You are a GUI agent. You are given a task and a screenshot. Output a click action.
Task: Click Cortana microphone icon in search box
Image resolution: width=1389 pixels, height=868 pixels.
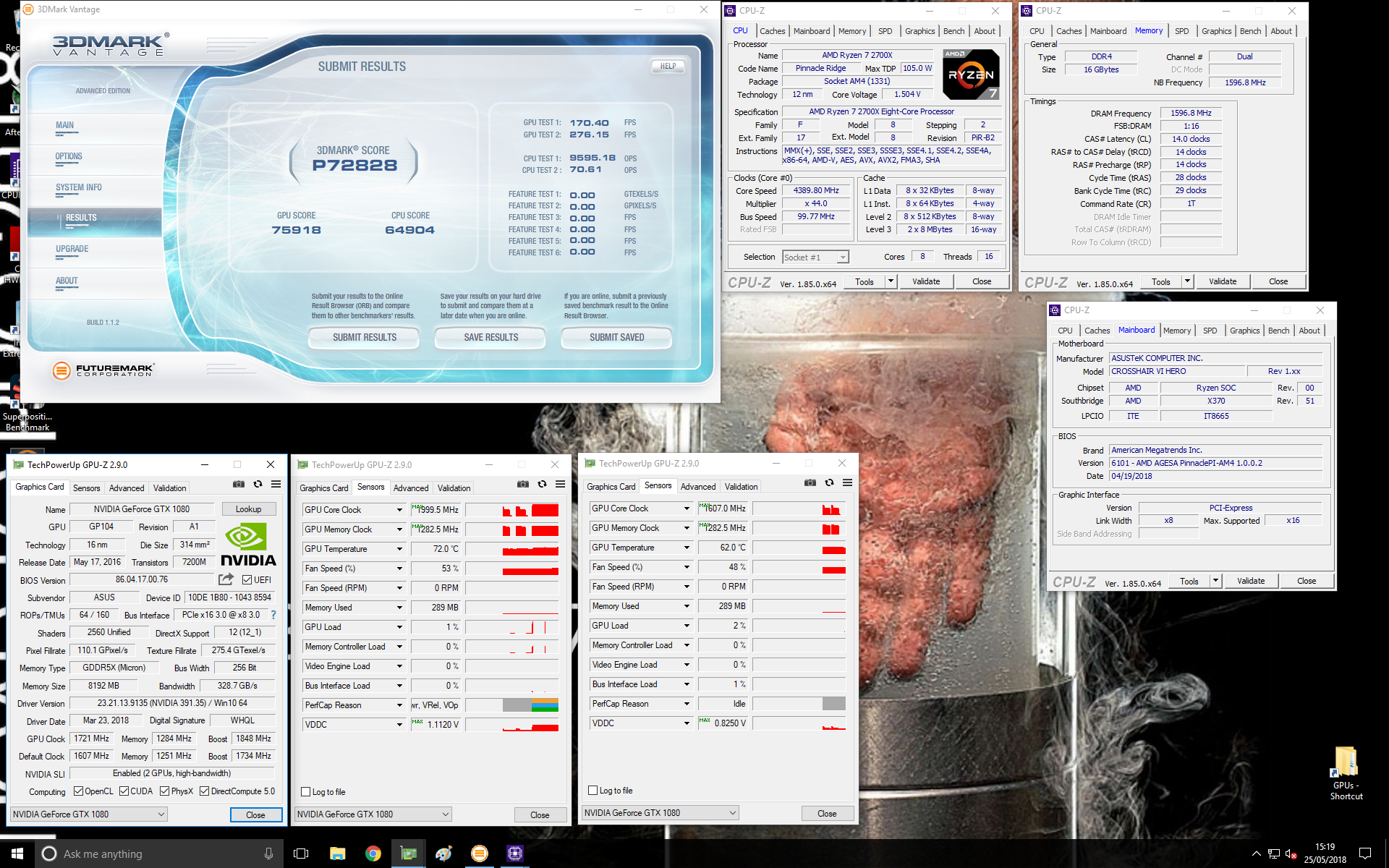(x=268, y=854)
